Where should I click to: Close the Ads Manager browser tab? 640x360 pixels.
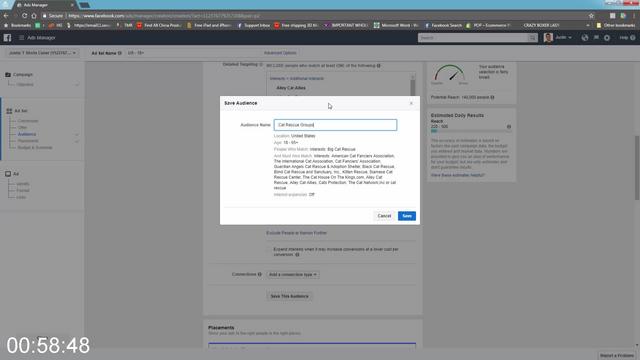pyautogui.click(x=72, y=5)
